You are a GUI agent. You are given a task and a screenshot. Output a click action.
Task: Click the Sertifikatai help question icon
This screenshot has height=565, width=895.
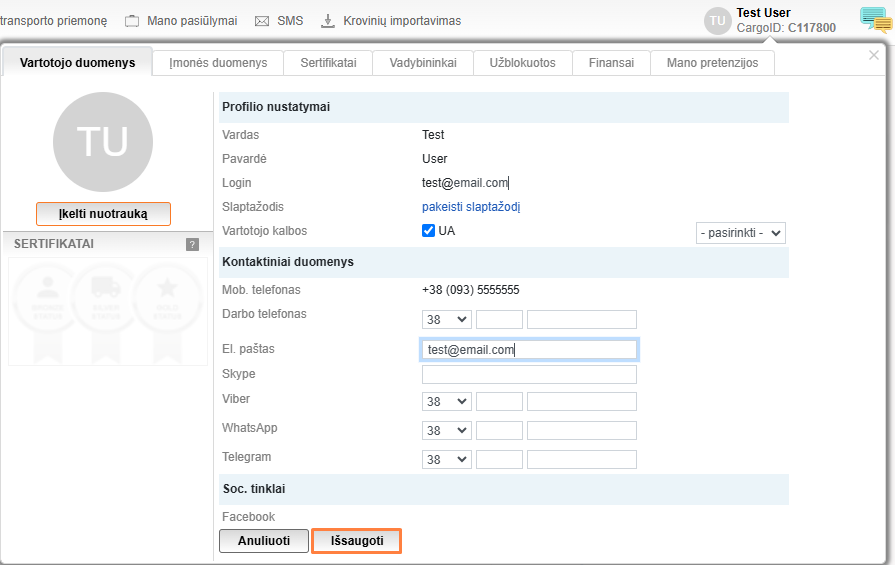click(192, 244)
